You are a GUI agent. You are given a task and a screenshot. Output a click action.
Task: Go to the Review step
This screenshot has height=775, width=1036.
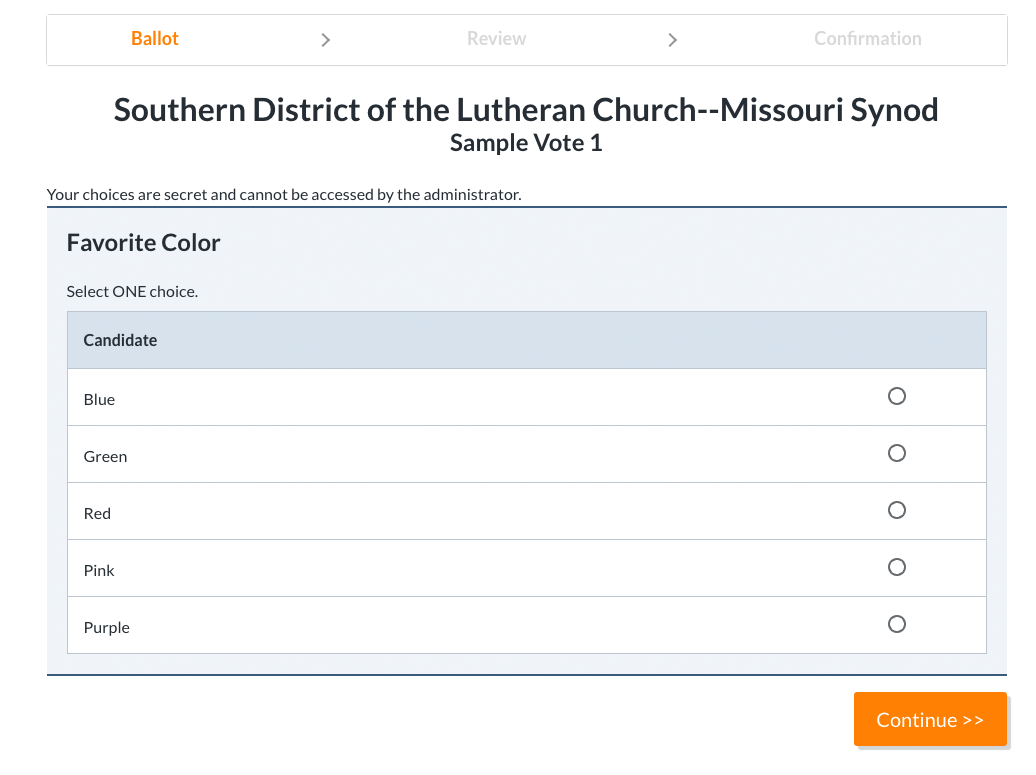pyautogui.click(x=496, y=39)
